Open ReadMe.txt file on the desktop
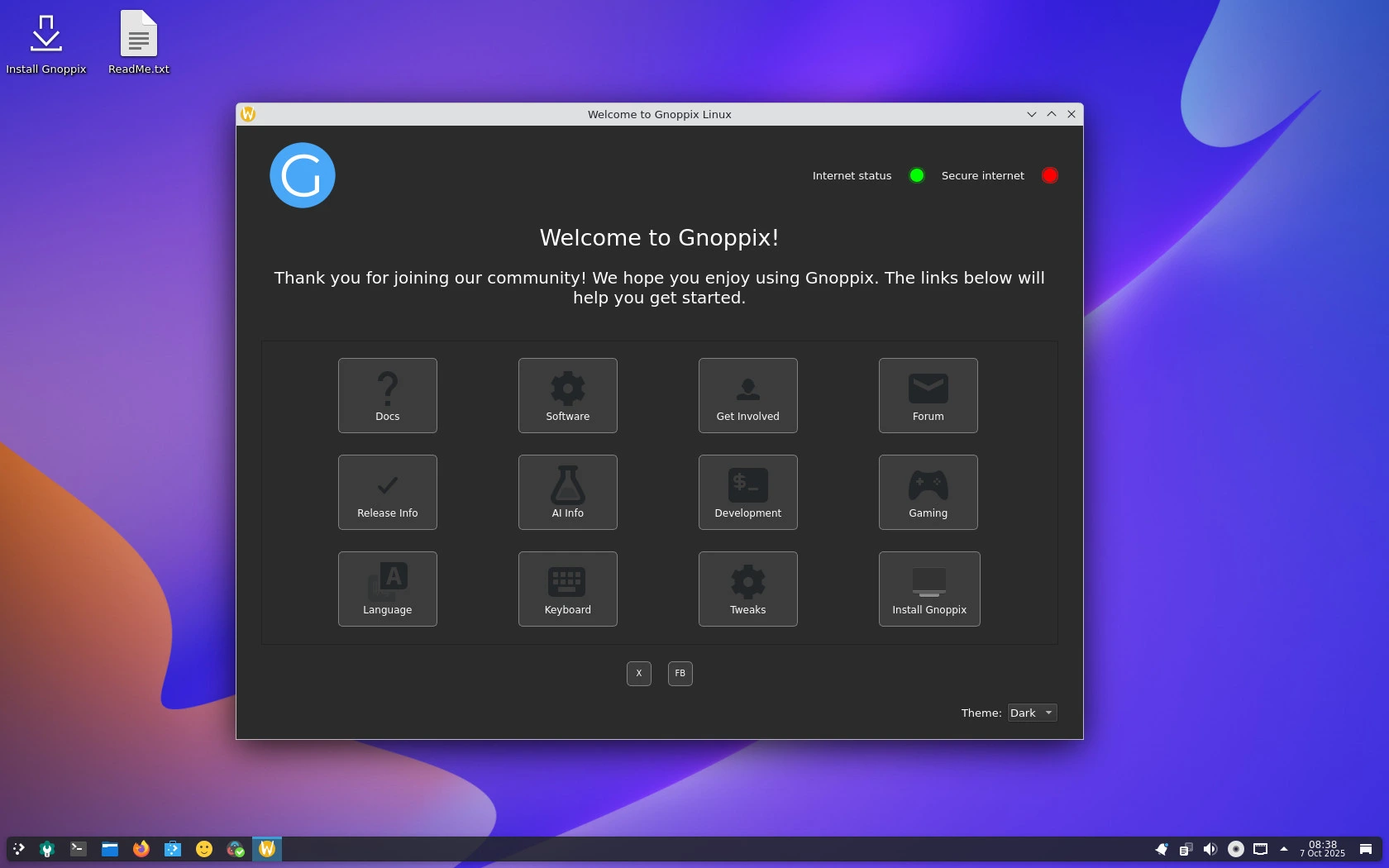The height and width of the screenshot is (868, 1389). [x=138, y=43]
